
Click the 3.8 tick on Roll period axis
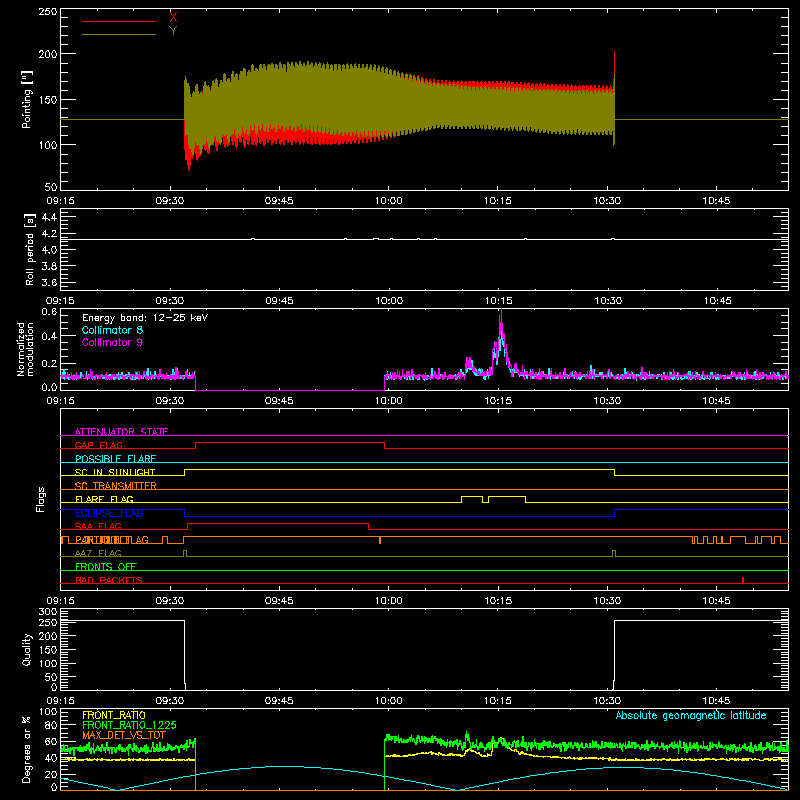point(49,266)
